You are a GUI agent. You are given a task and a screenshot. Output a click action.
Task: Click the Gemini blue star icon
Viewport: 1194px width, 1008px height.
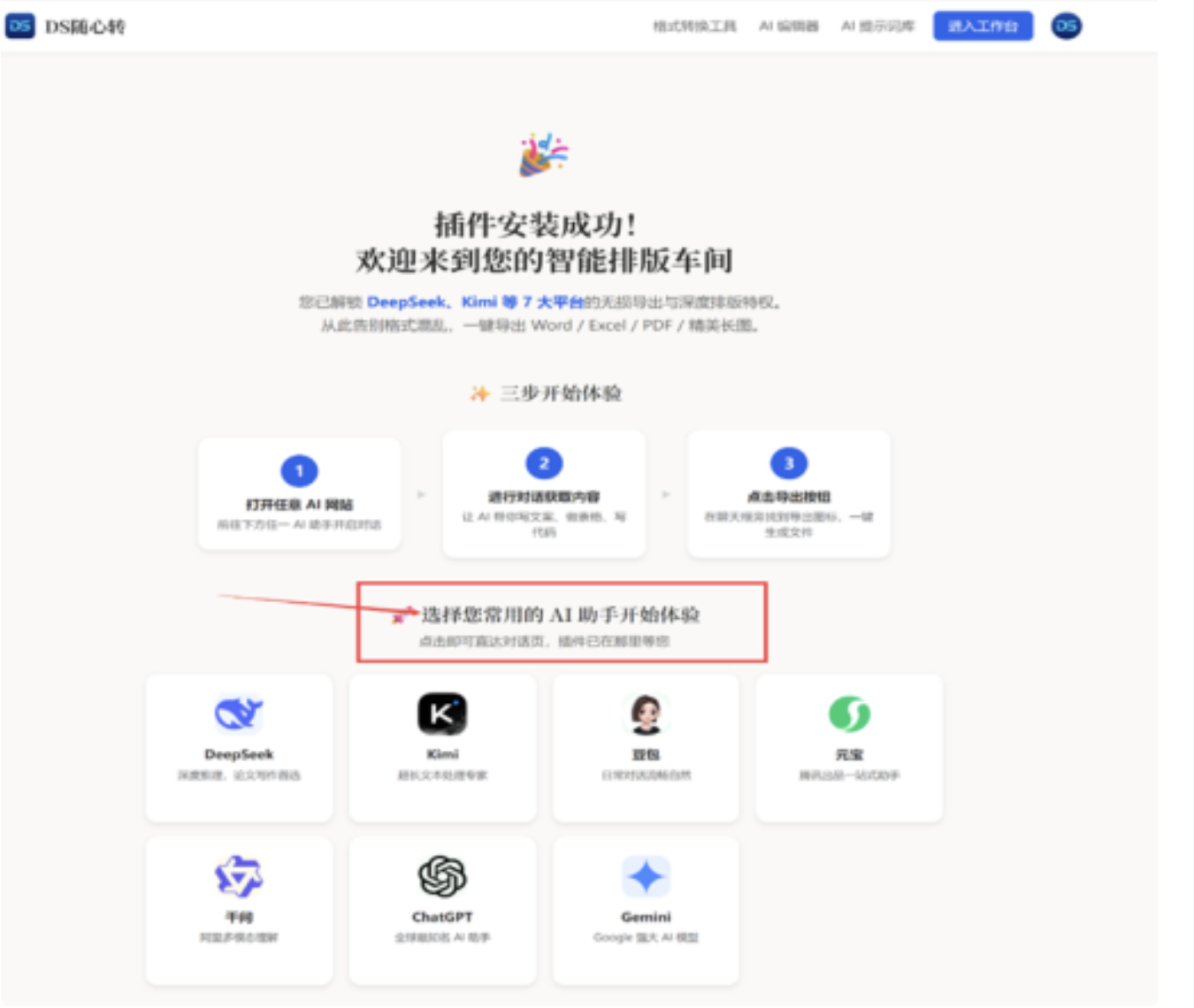pyautogui.click(x=646, y=876)
